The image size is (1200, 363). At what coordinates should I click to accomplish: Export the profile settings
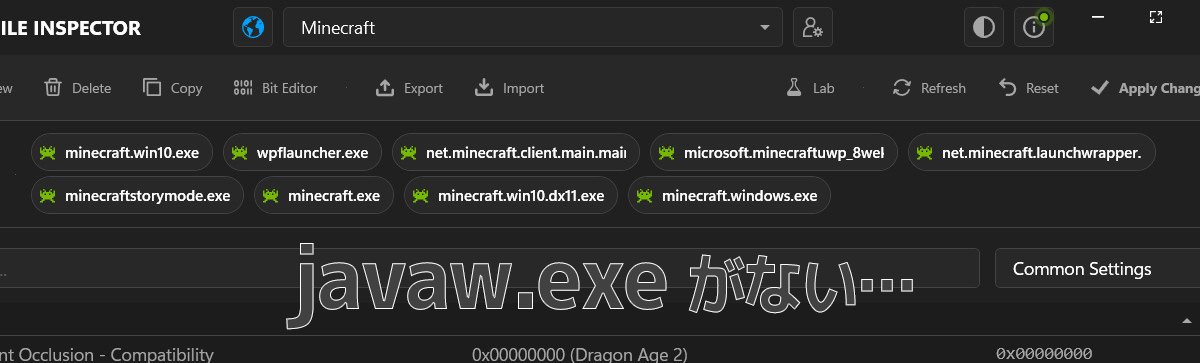pos(409,88)
